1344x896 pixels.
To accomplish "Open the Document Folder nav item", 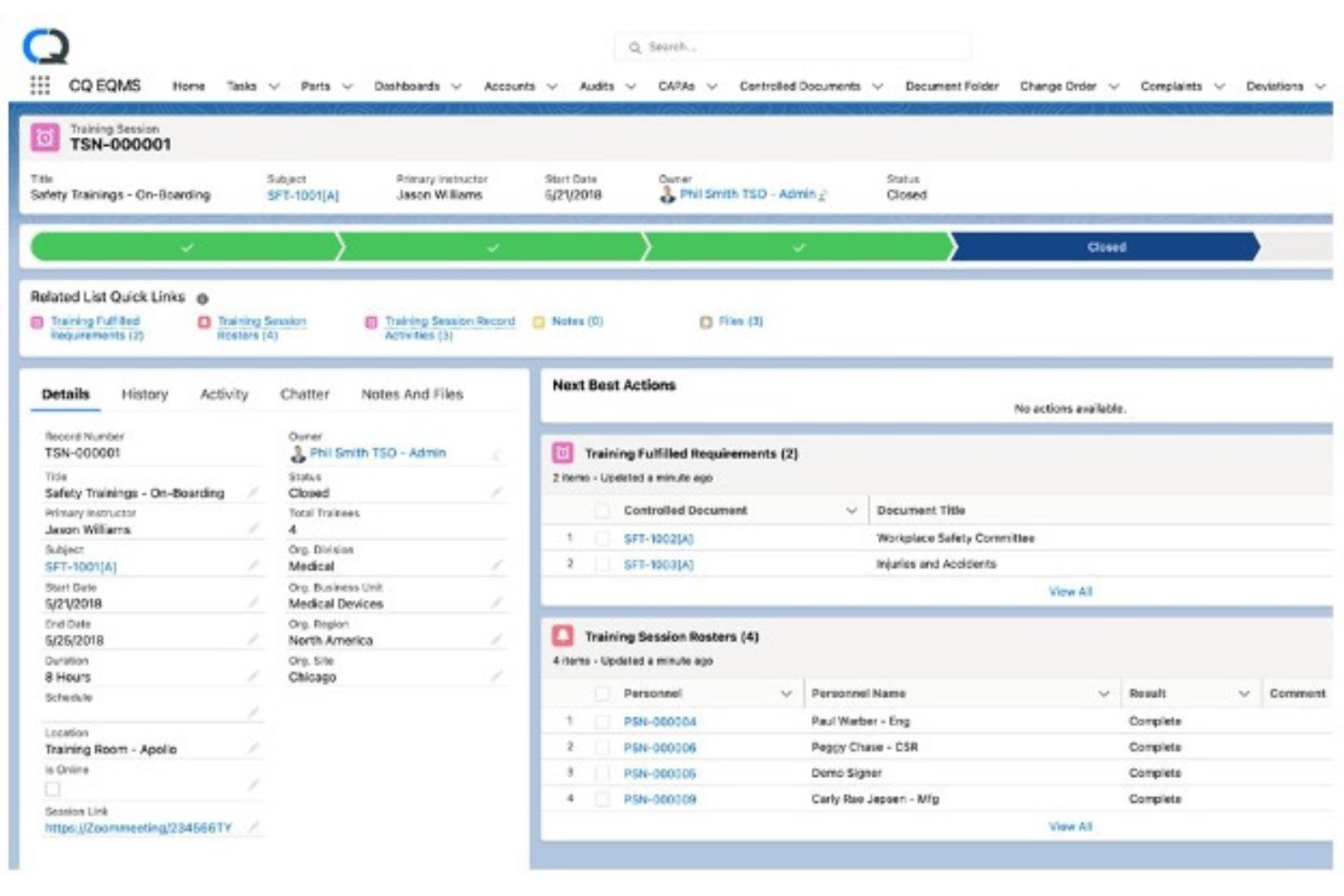I will pos(952,86).
